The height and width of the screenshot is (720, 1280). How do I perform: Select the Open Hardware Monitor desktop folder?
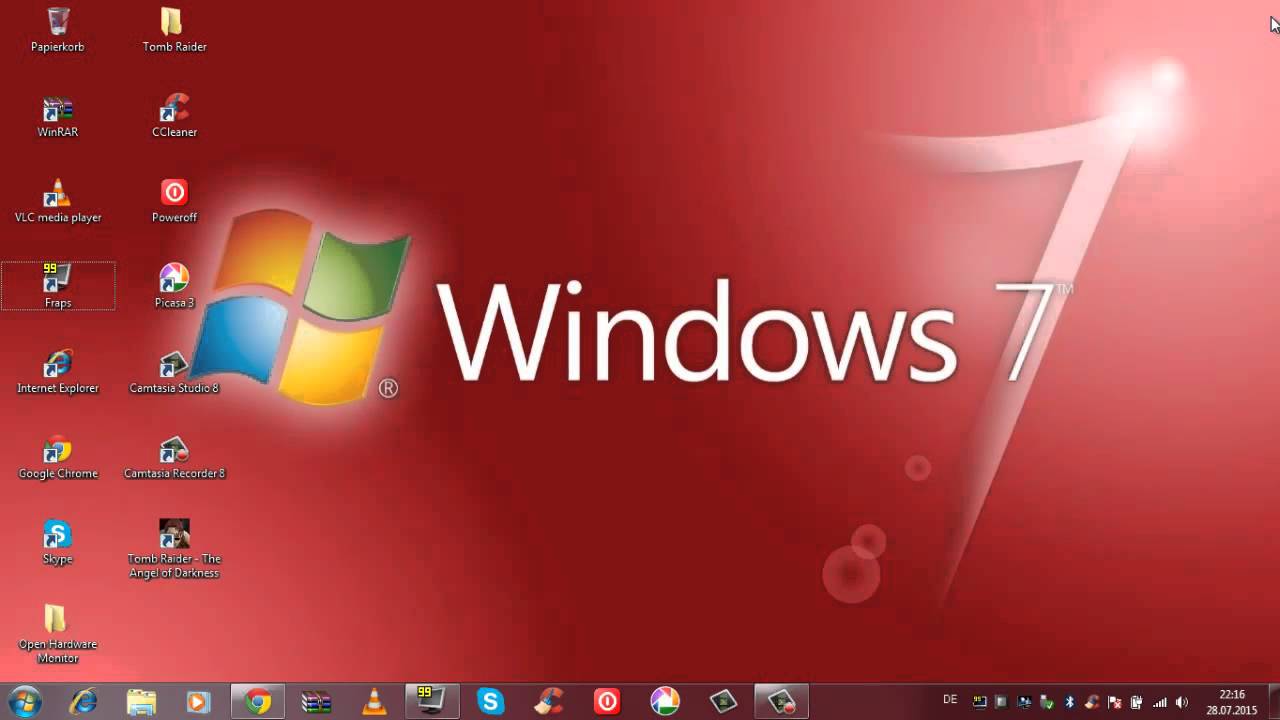click(x=57, y=634)
